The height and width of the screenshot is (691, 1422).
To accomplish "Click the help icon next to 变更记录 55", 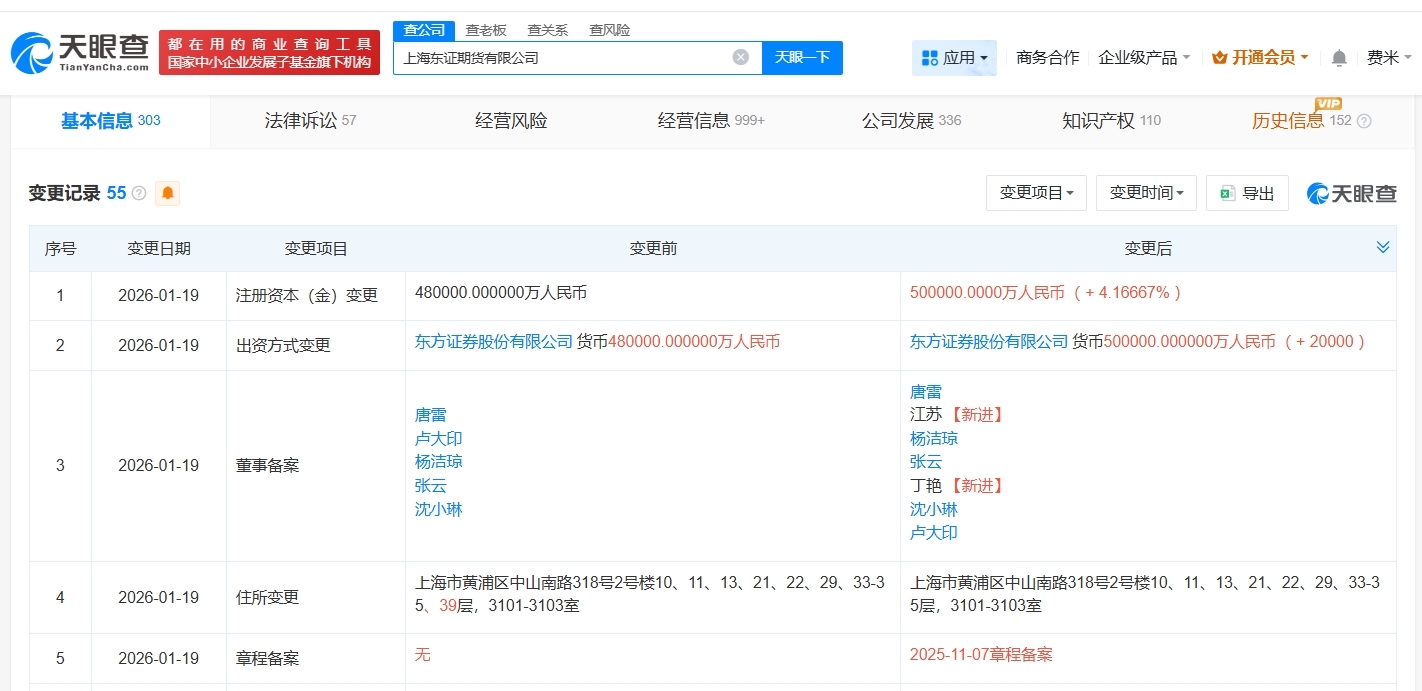I will point(139,193).
